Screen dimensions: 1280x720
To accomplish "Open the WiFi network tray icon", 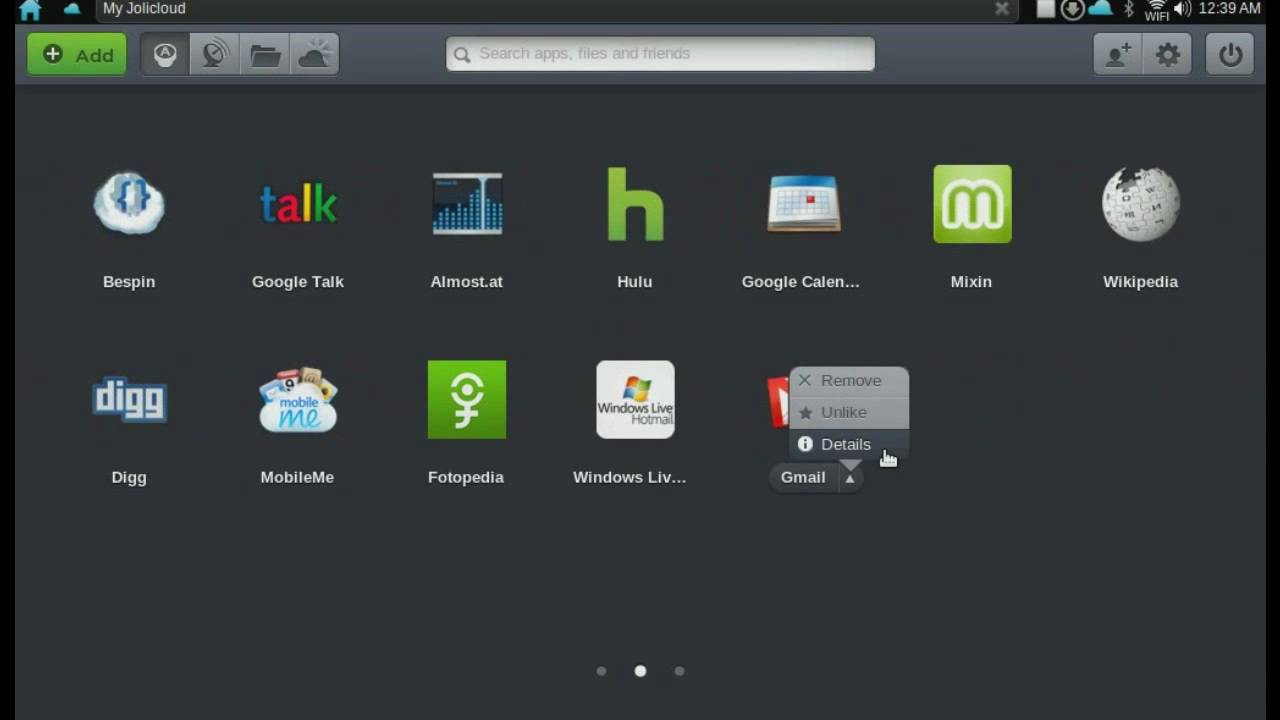I will 1157,10.
